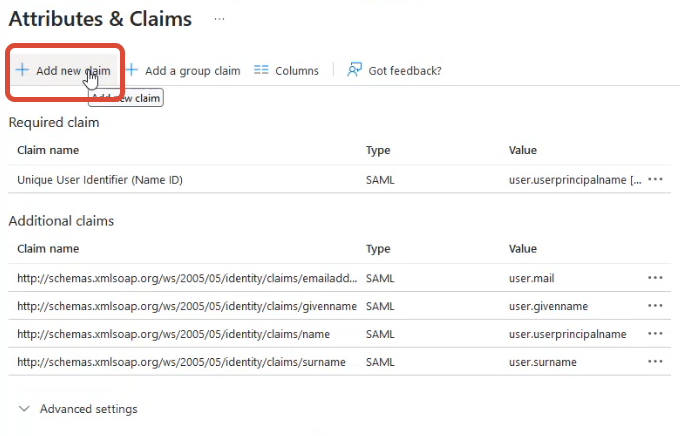Open more options for user.userprincipalname name claim
This screenshot has height=436, width=680.
656,334
